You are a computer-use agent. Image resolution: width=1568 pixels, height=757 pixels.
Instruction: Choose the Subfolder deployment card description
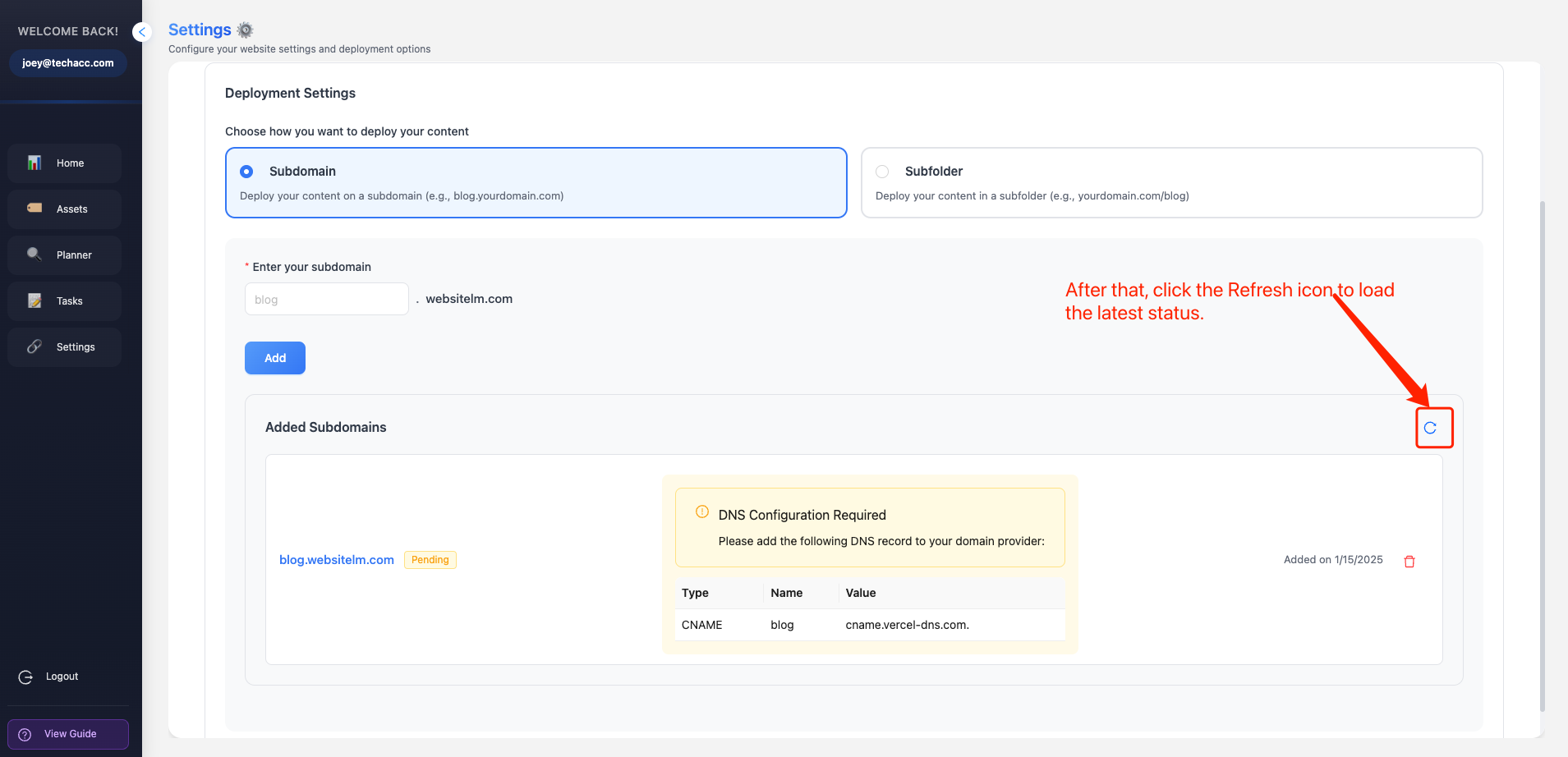point(1032,196)
